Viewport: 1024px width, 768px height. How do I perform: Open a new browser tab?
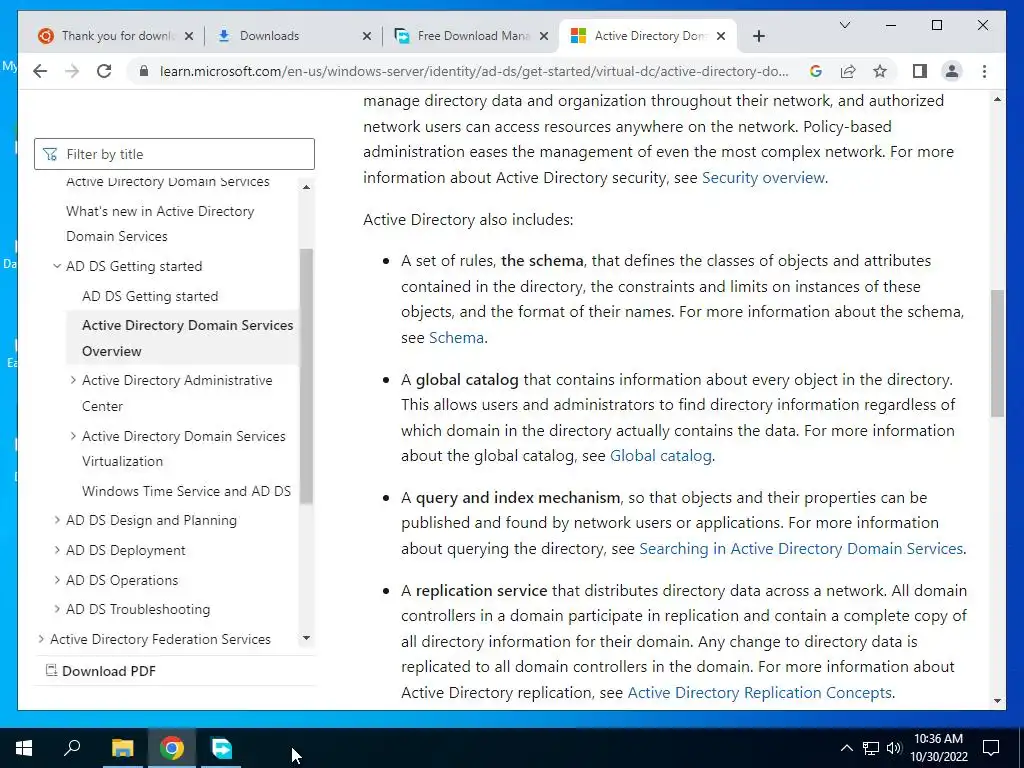click(758, 36)
